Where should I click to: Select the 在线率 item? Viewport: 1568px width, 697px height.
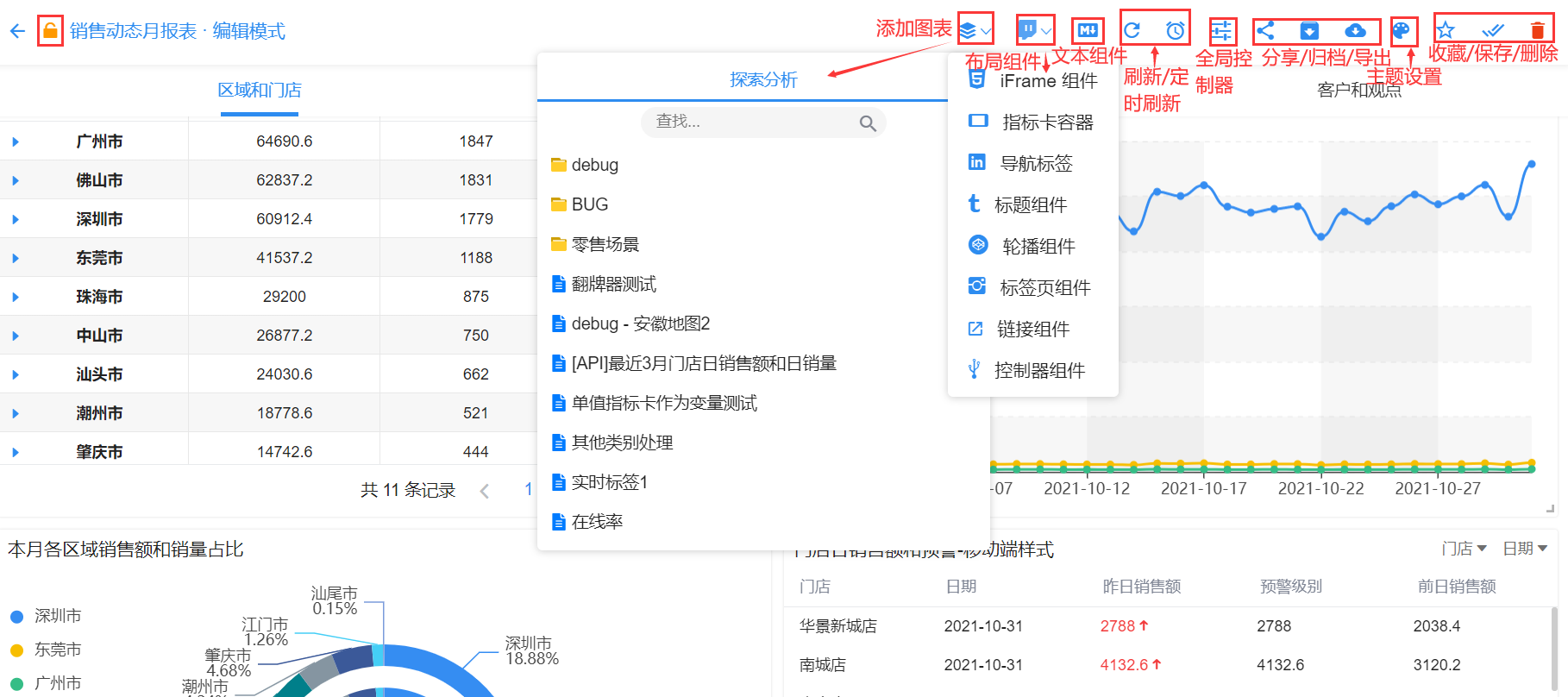(587, 522)
